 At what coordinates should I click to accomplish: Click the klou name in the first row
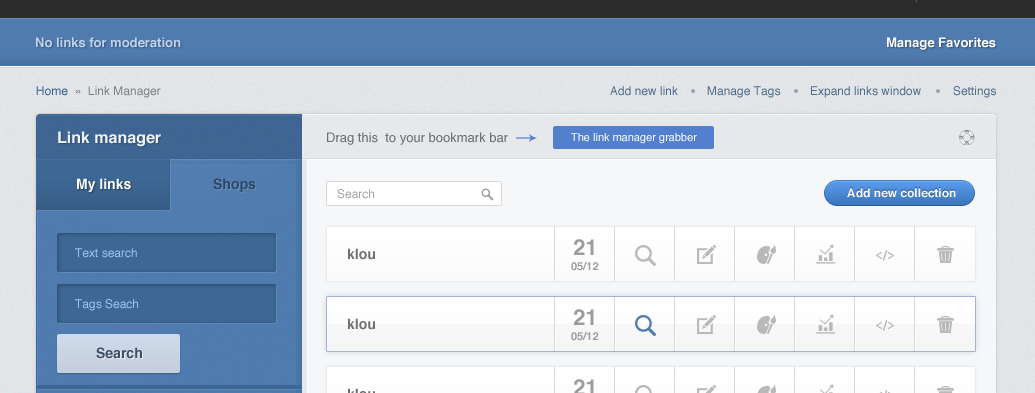pos(361,254)
